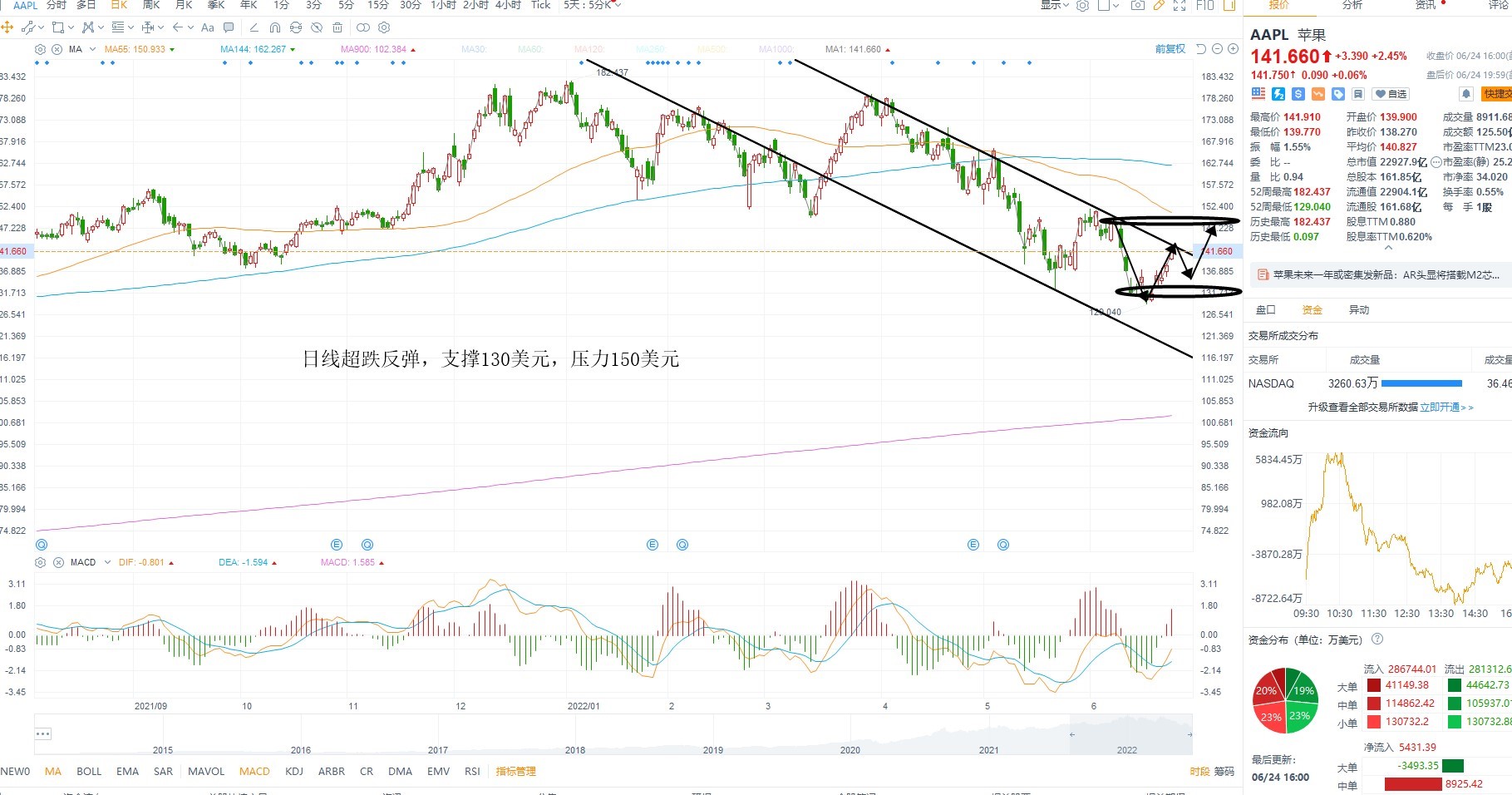This screenshot has width=1512, height=795.
Task: Toggle the MAVOL sub-indicator
Action: point(206,771)
